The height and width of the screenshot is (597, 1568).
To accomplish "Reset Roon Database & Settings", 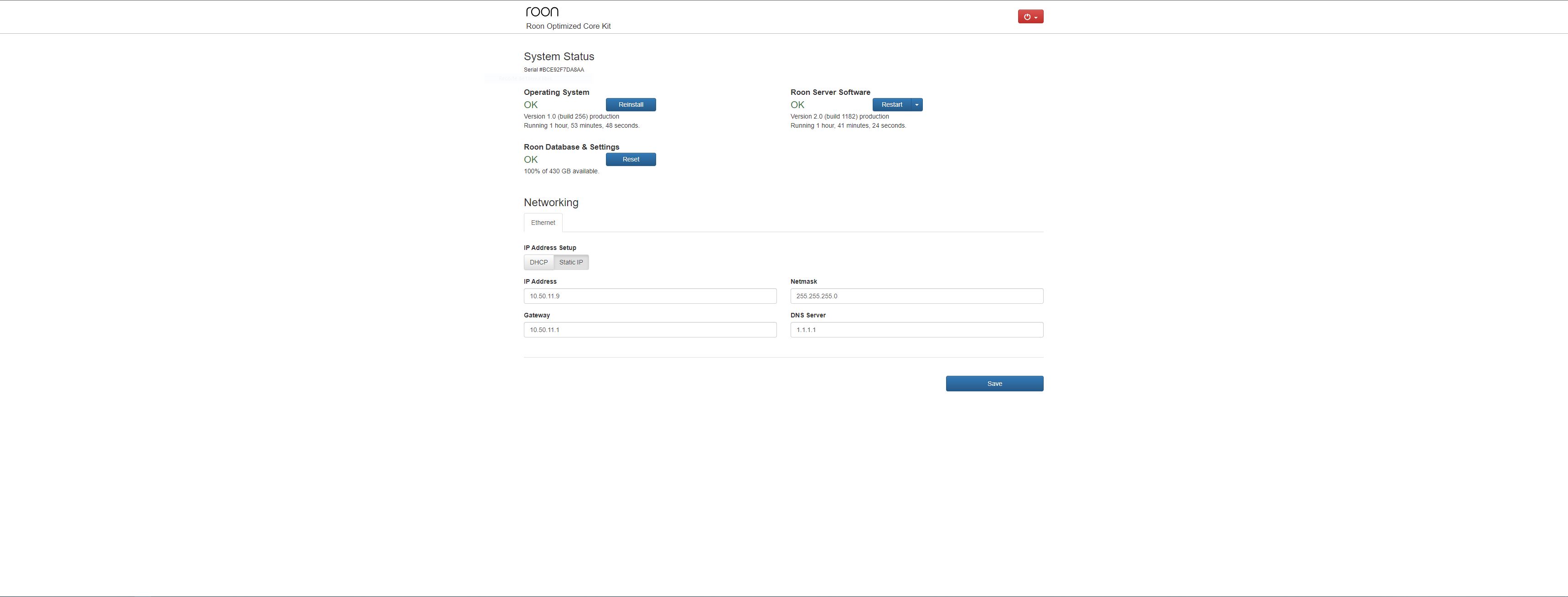I will click(631, 160).
